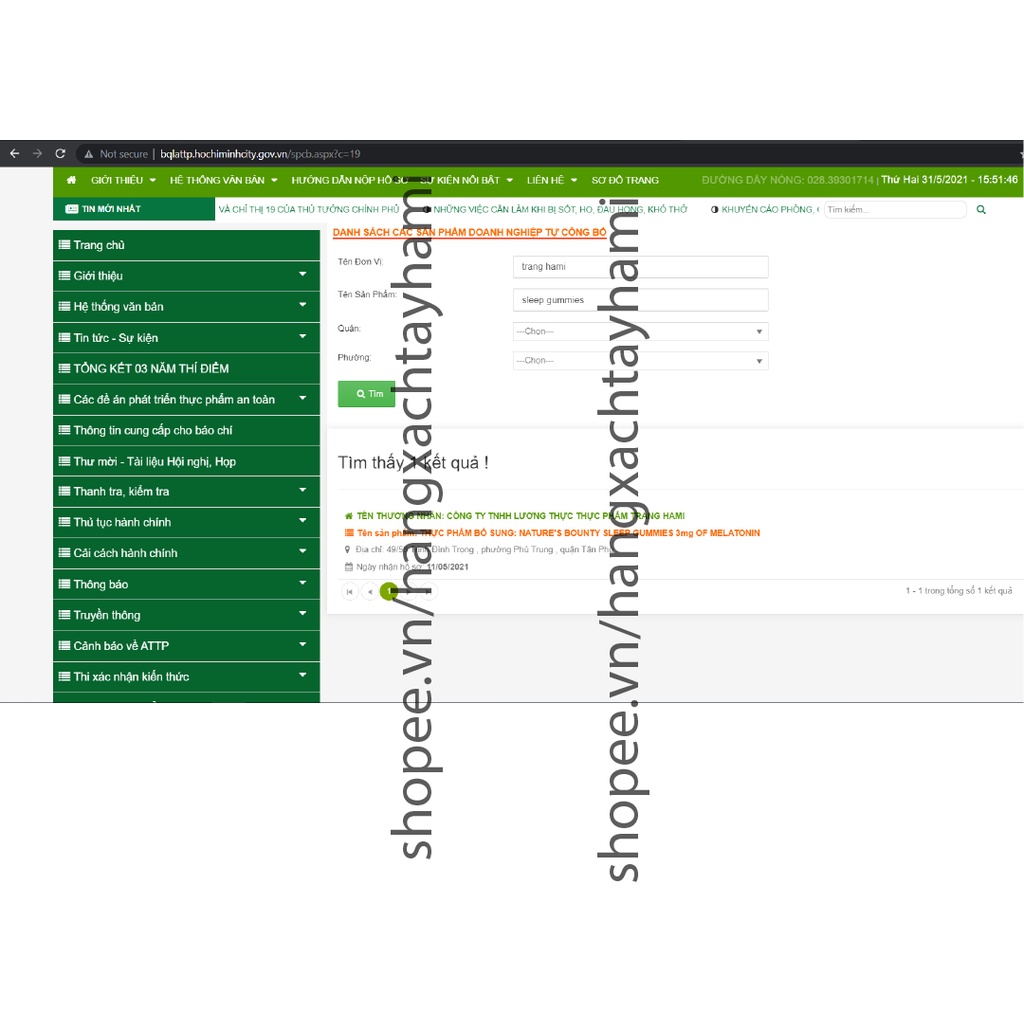Open the Quận dropdown

tap(640, 331)
